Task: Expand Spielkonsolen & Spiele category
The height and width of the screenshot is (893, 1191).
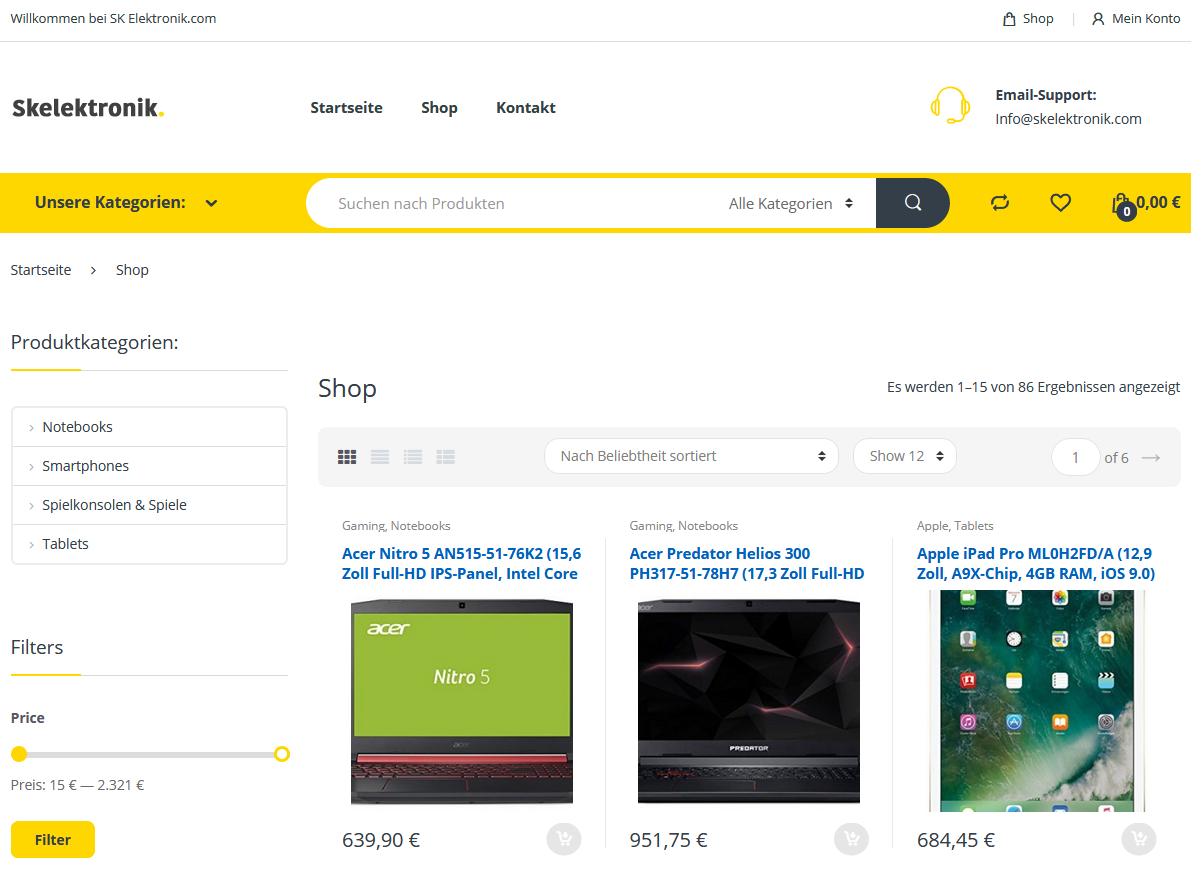Action: coord(149,505)
